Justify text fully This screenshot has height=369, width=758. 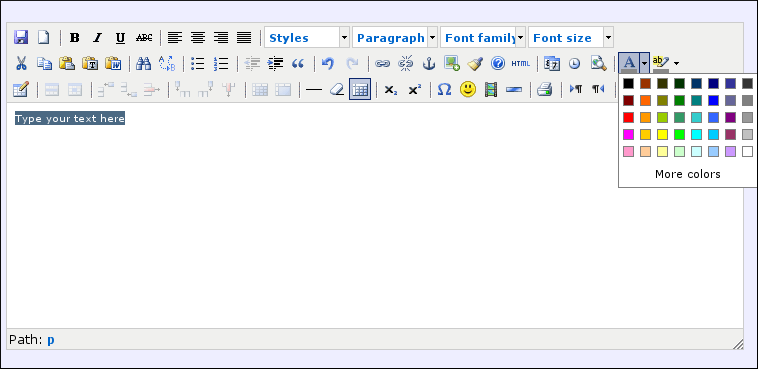click(244, 37)
